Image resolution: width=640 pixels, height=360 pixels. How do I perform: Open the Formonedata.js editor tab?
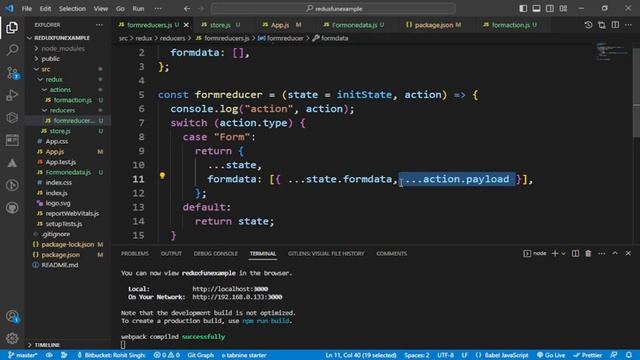[354, 25]
